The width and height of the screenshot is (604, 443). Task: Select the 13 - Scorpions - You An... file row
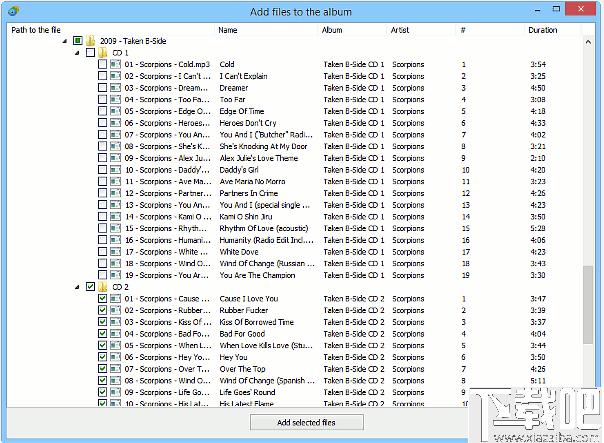point(168,205)
